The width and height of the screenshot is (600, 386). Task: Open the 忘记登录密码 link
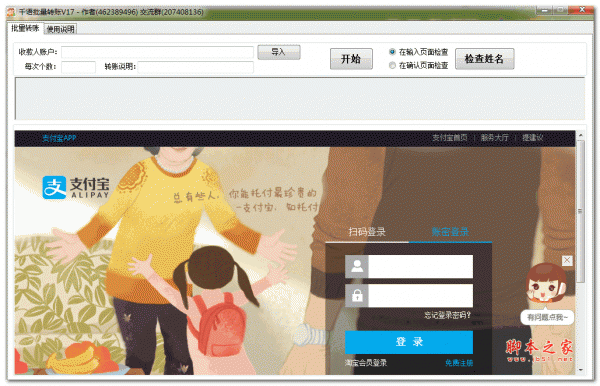[447, 315]
